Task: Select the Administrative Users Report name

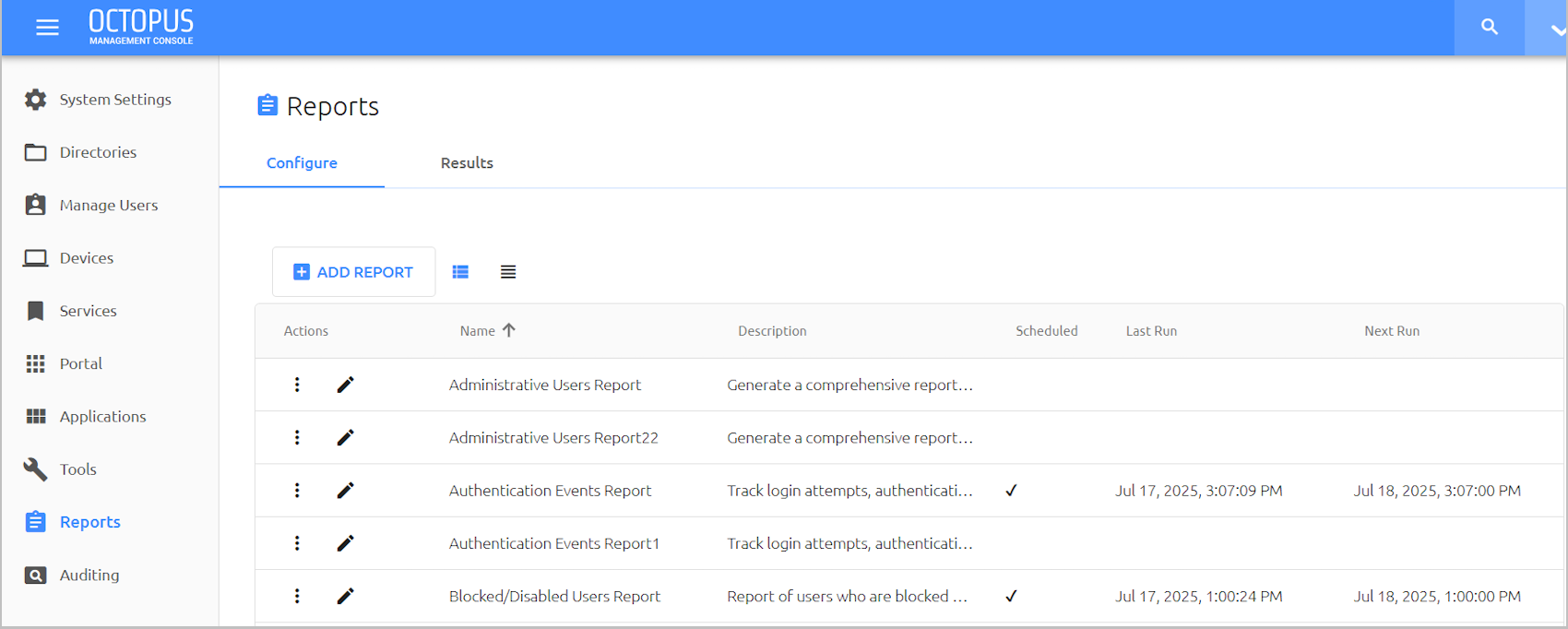Action: point(544,386)
